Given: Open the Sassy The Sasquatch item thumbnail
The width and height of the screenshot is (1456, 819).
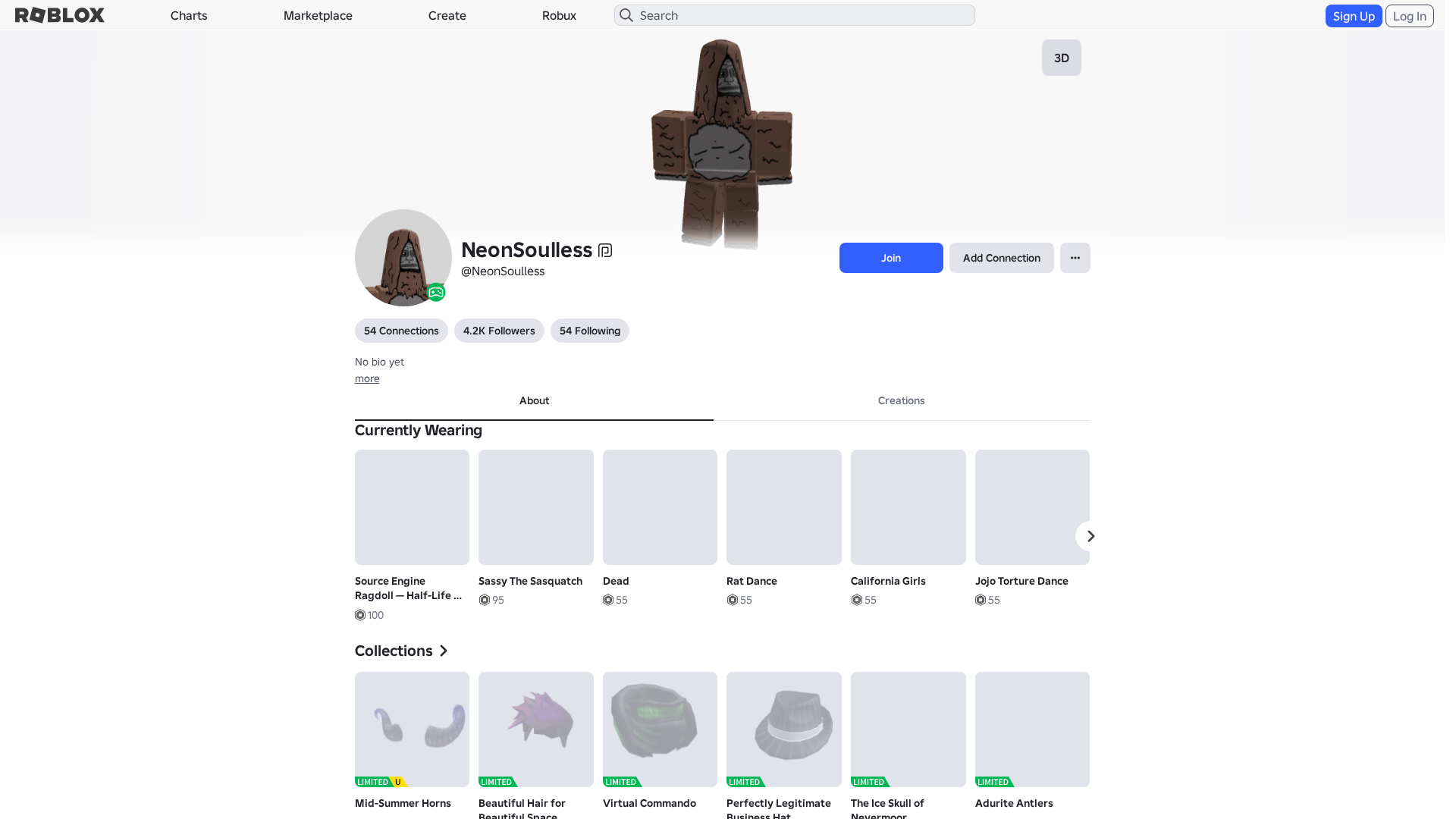Looking at the screenshot, I should [536, 507].
